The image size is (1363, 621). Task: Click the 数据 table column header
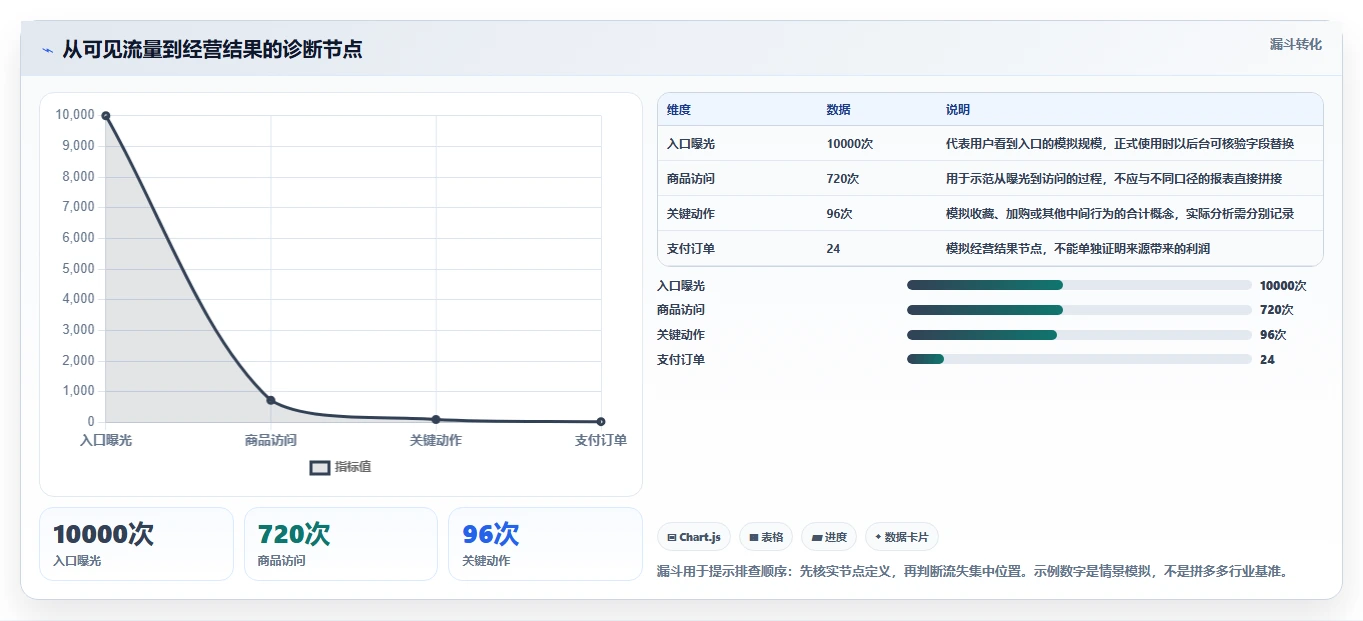pyautogui.click(x=839, y=109)
